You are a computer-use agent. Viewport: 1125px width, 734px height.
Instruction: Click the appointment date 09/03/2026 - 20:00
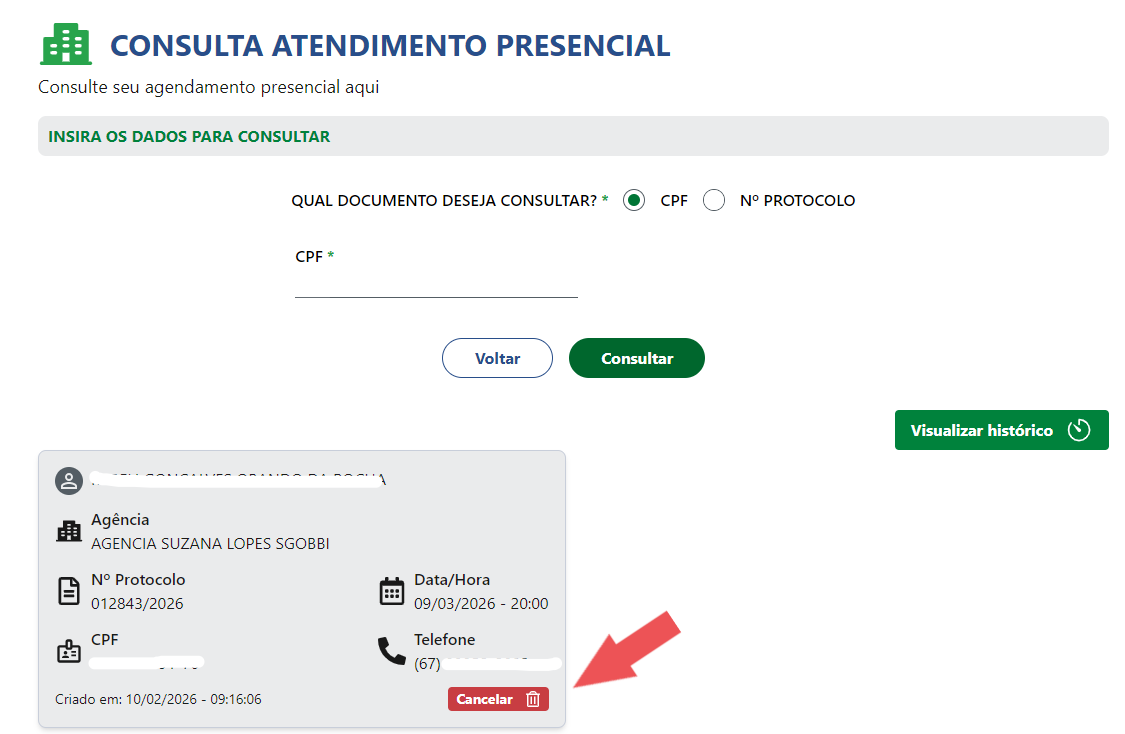(481, 604)
